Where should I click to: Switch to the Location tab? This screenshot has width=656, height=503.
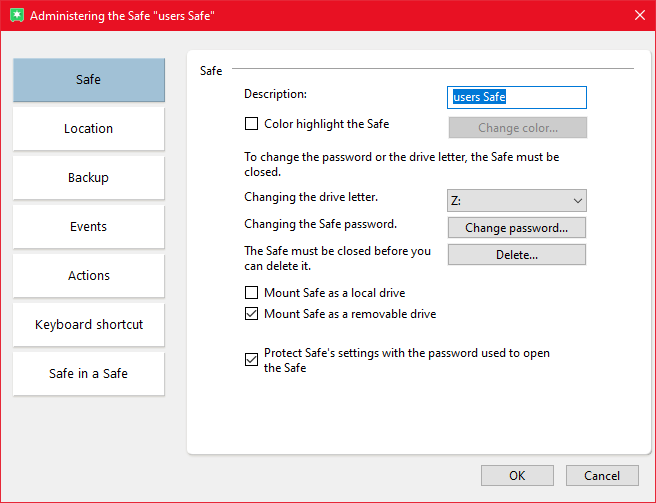pyautogui.click(x=88, y=129)
